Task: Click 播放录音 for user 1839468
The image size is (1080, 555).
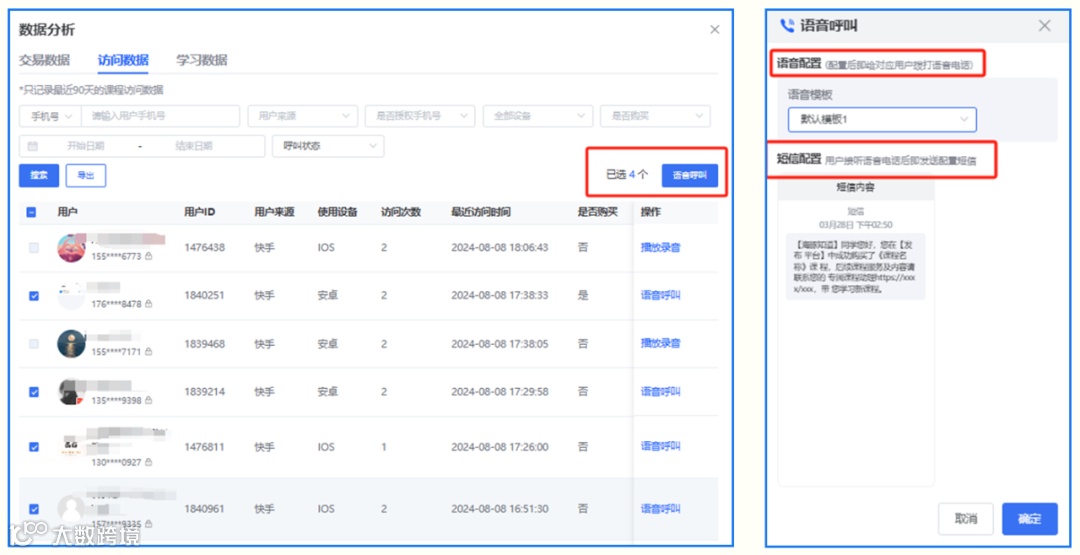Action: tap(661, 344)
